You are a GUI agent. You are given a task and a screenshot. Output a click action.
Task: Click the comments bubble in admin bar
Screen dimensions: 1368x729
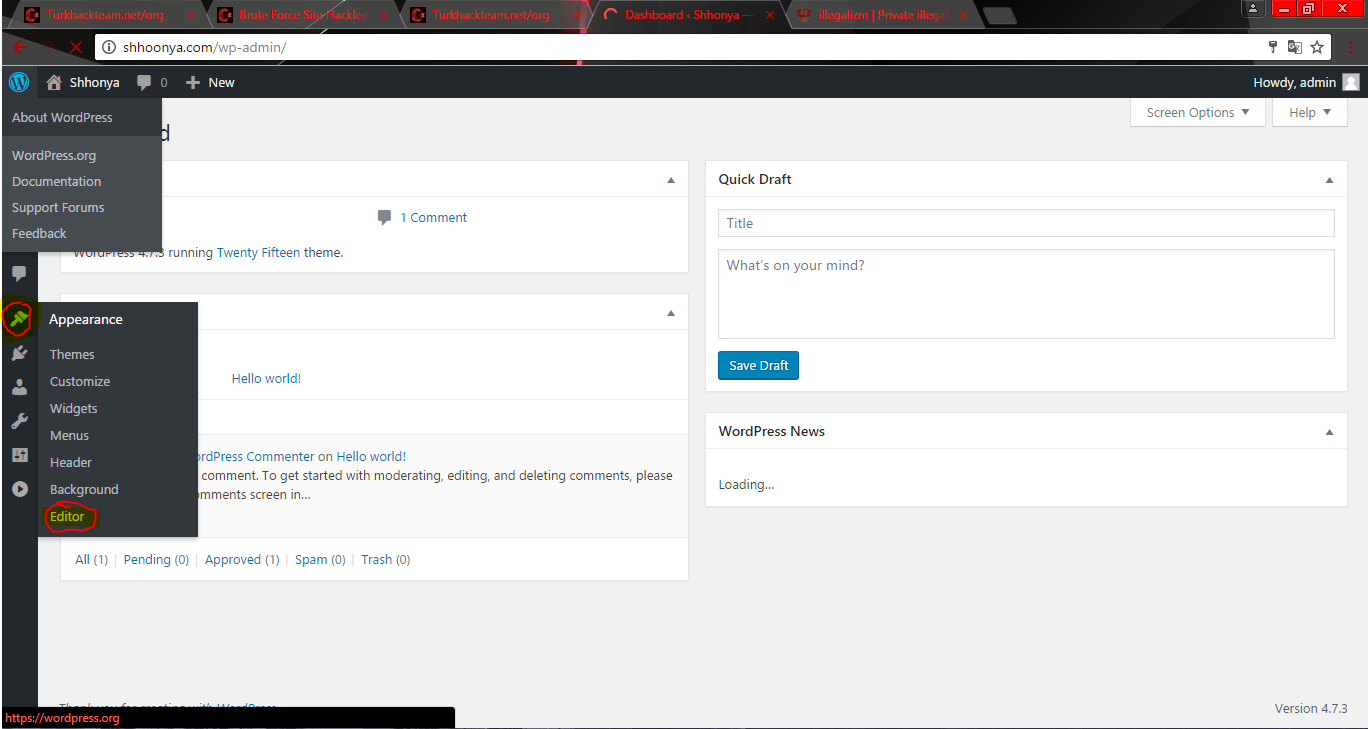point(145,83)
